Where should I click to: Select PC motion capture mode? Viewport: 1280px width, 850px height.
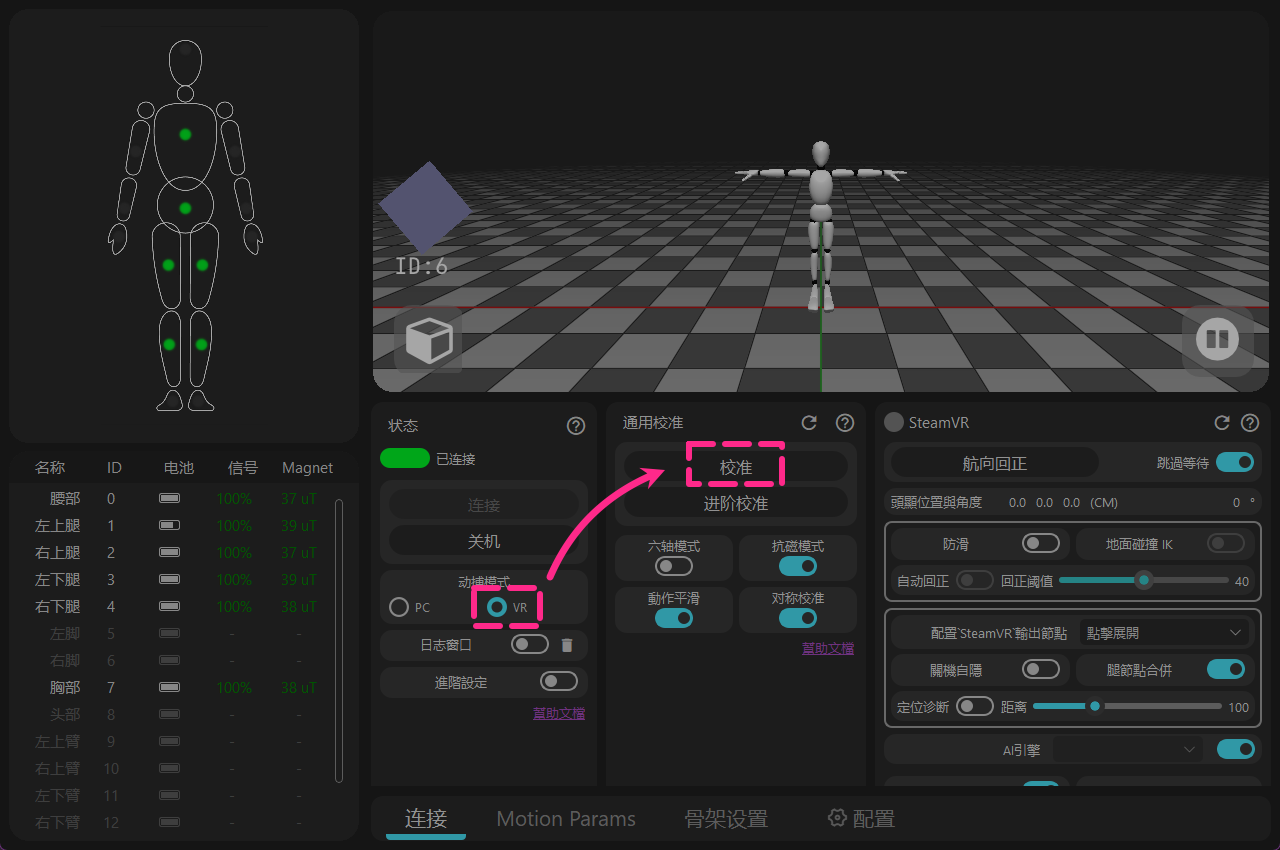click(x=399, y=607)
